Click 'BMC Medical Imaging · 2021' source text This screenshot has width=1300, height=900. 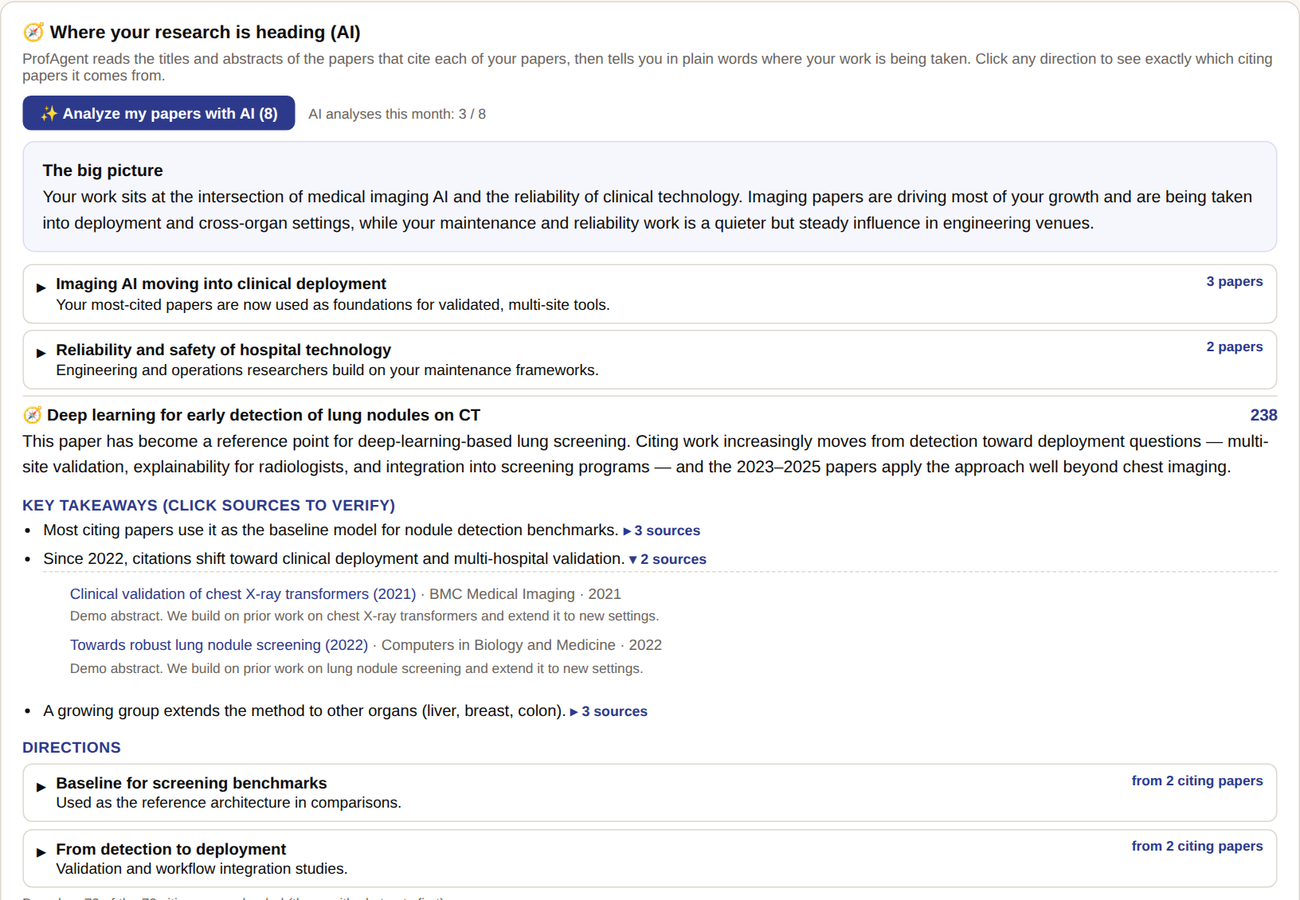pos(525,594)
